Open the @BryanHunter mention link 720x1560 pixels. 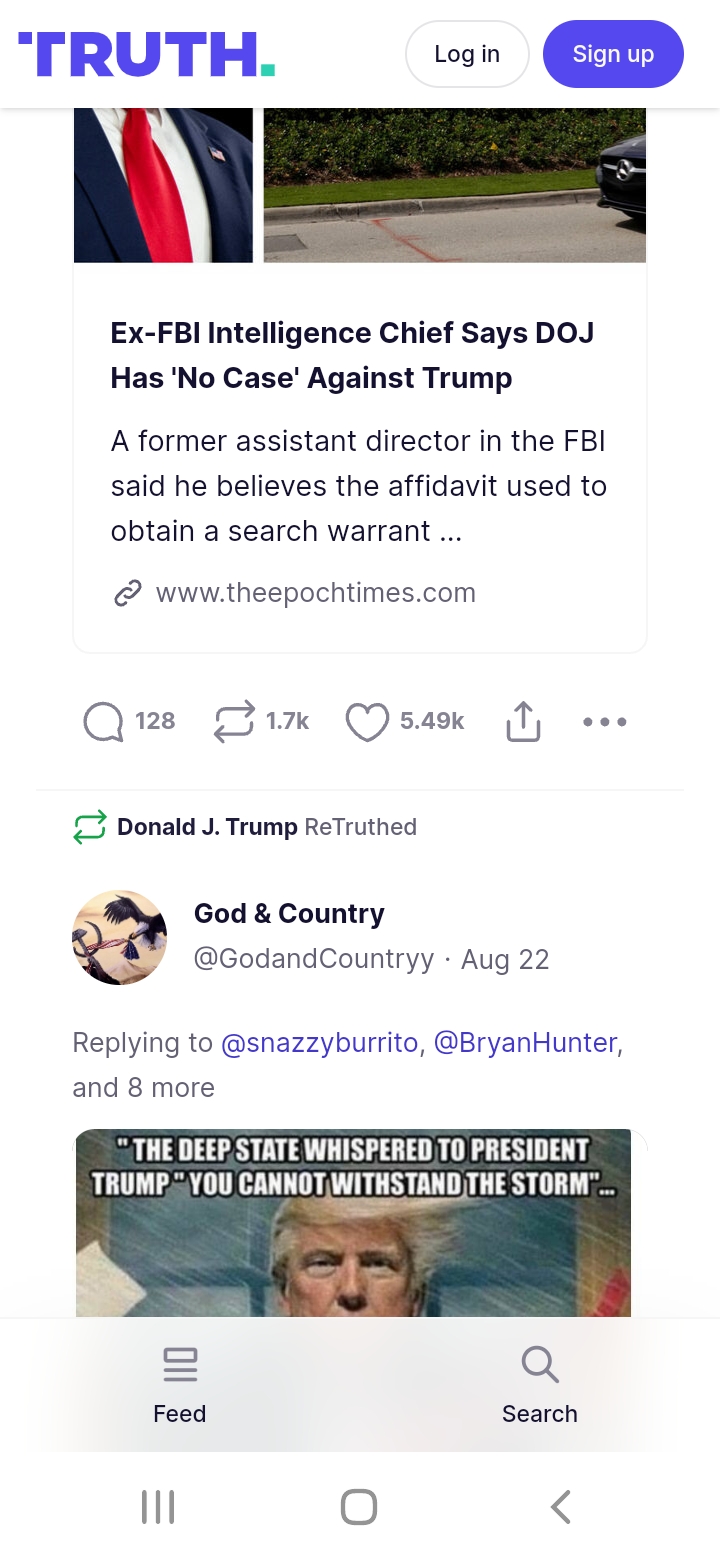click(x=526, y=1042)
